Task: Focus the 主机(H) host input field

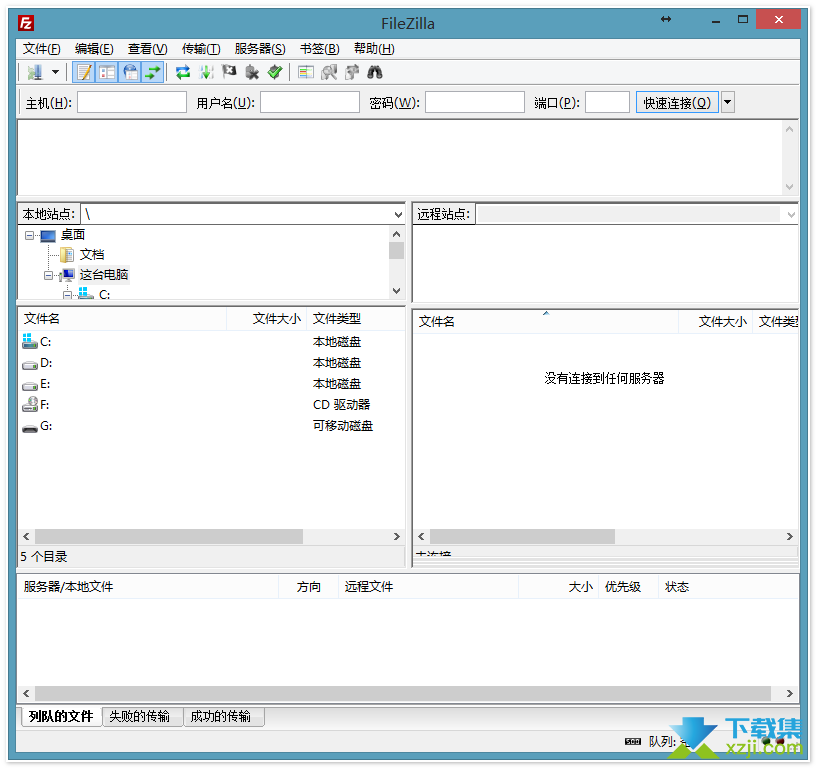Action: (132, 102)
